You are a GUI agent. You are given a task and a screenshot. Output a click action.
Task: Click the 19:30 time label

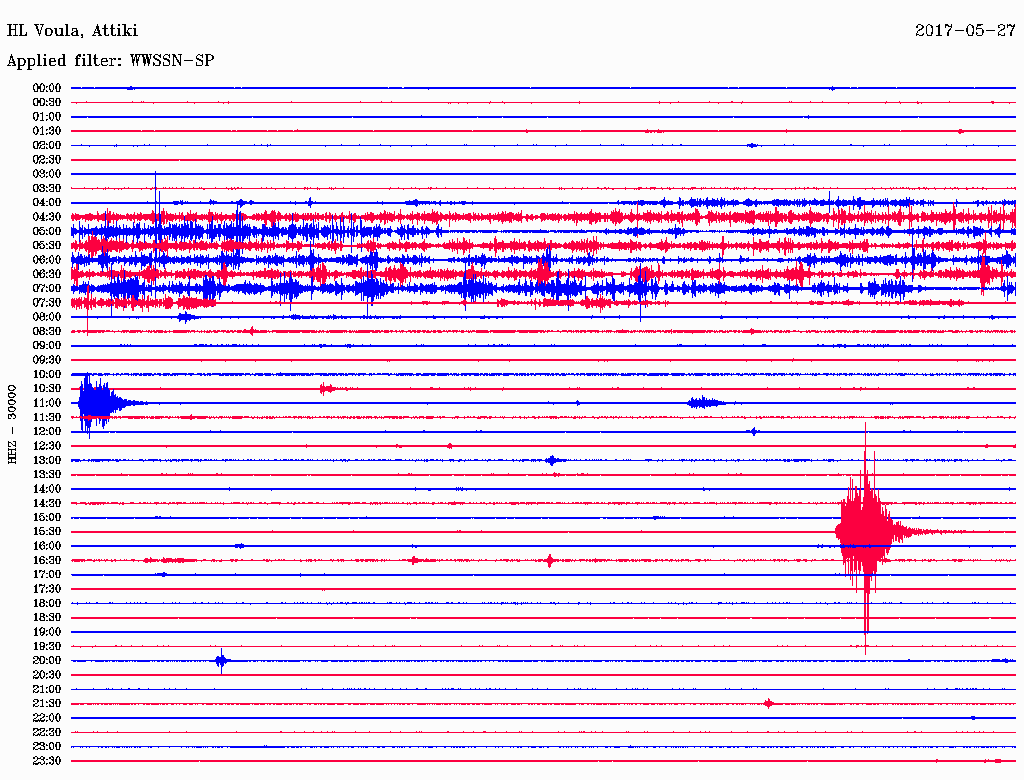[47, 646]
